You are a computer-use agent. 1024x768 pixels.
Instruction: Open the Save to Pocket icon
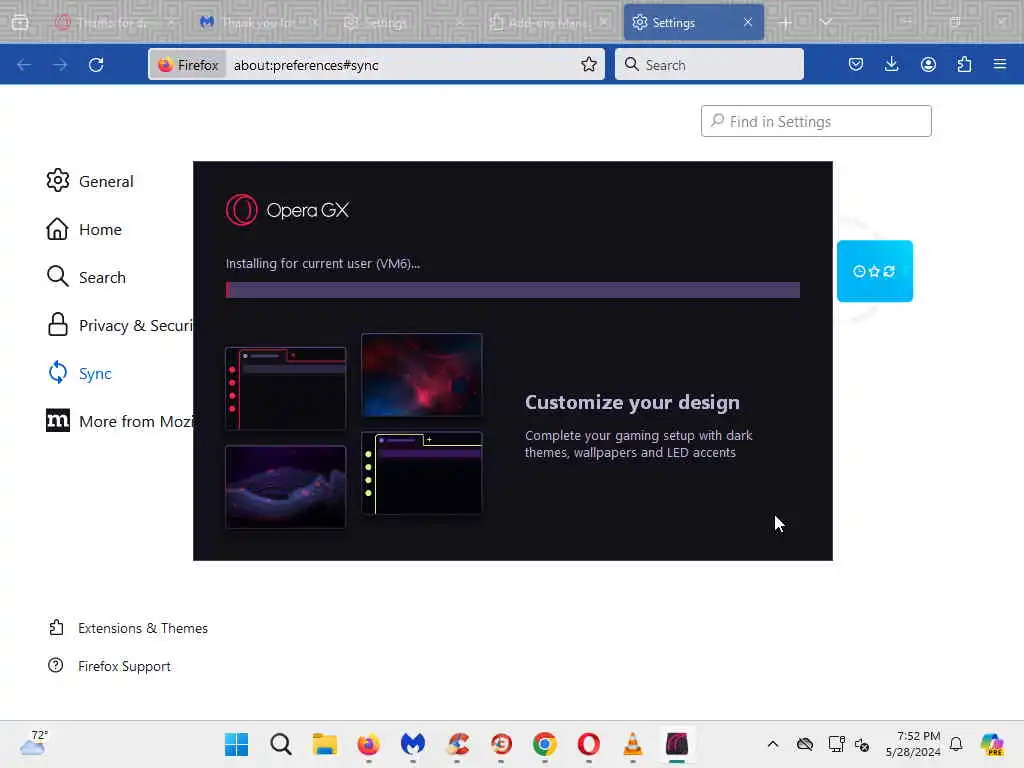point(856,64)
